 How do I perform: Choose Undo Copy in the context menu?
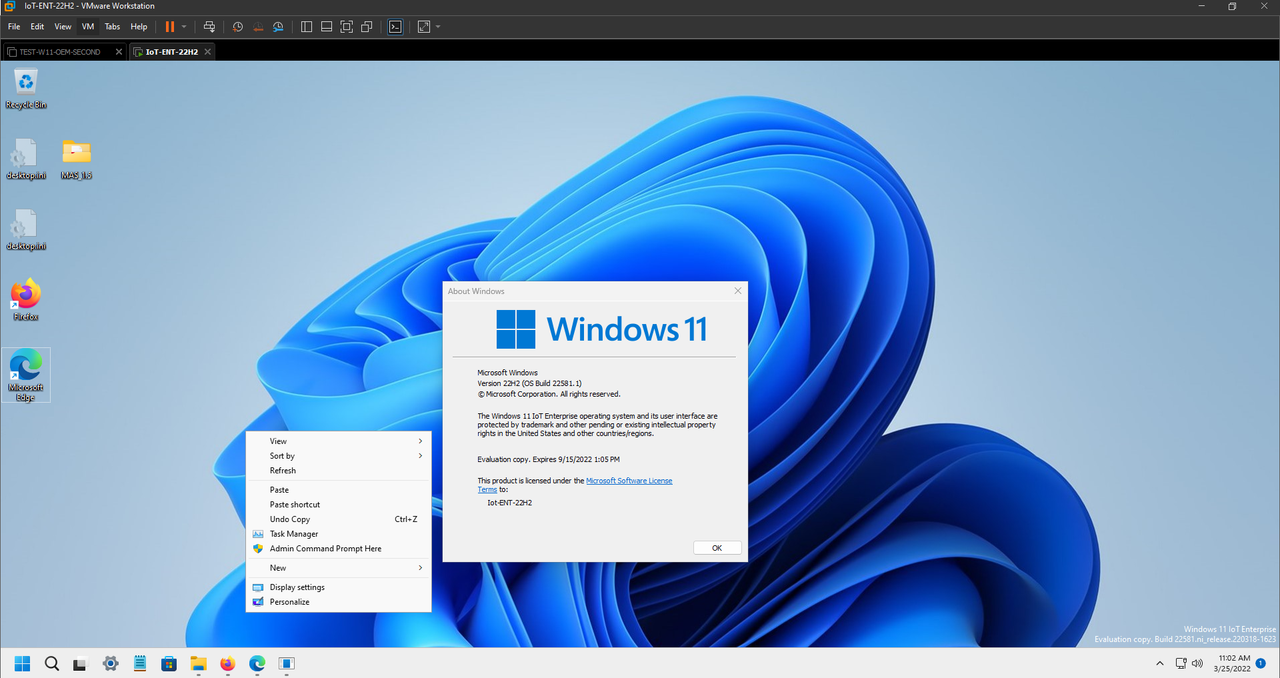click(338, 519)
